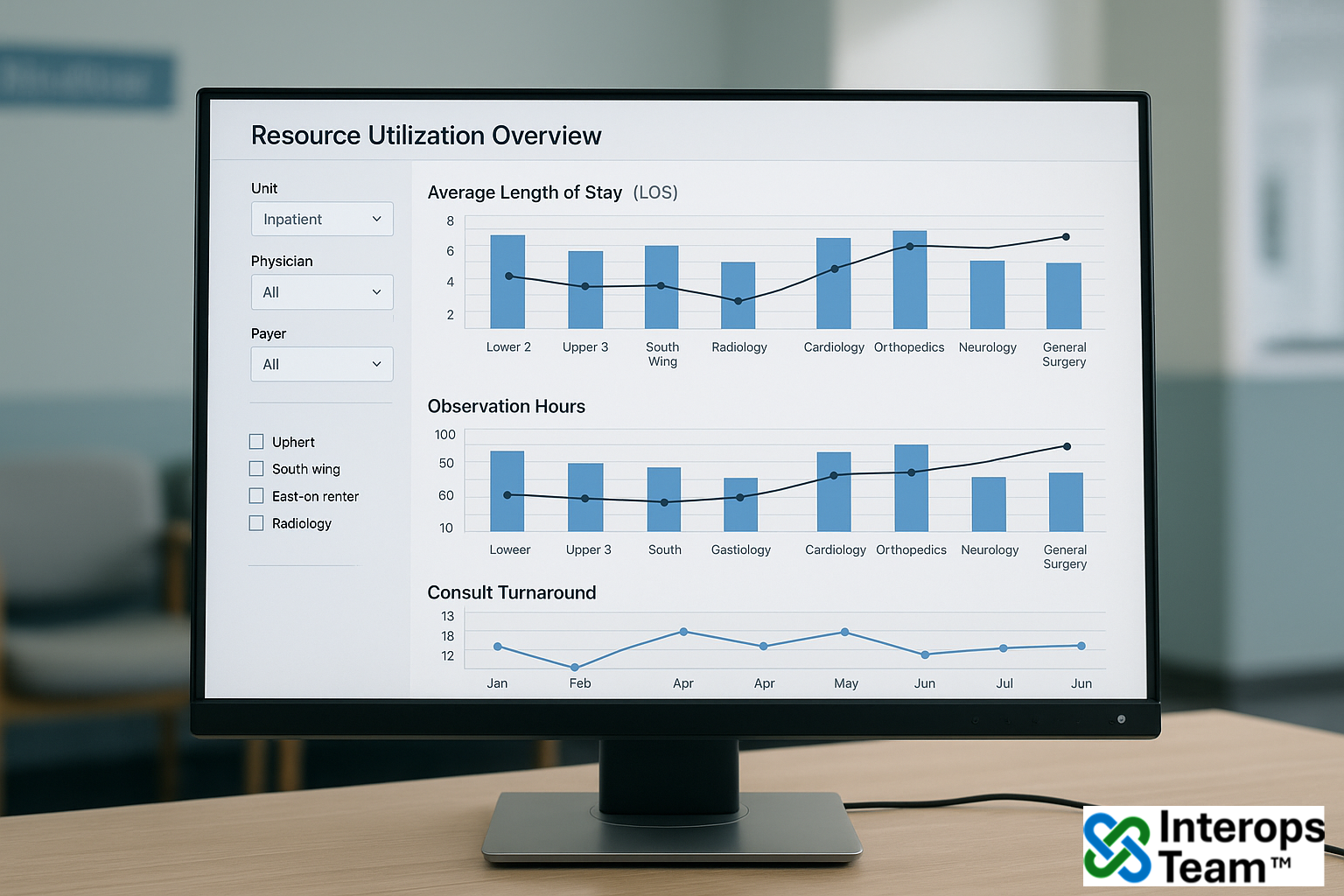Click the Jul data point in Consult Turnaround
Image resolution: width=1344 pixels, height=896 pixels.
tap(1004, 648)
